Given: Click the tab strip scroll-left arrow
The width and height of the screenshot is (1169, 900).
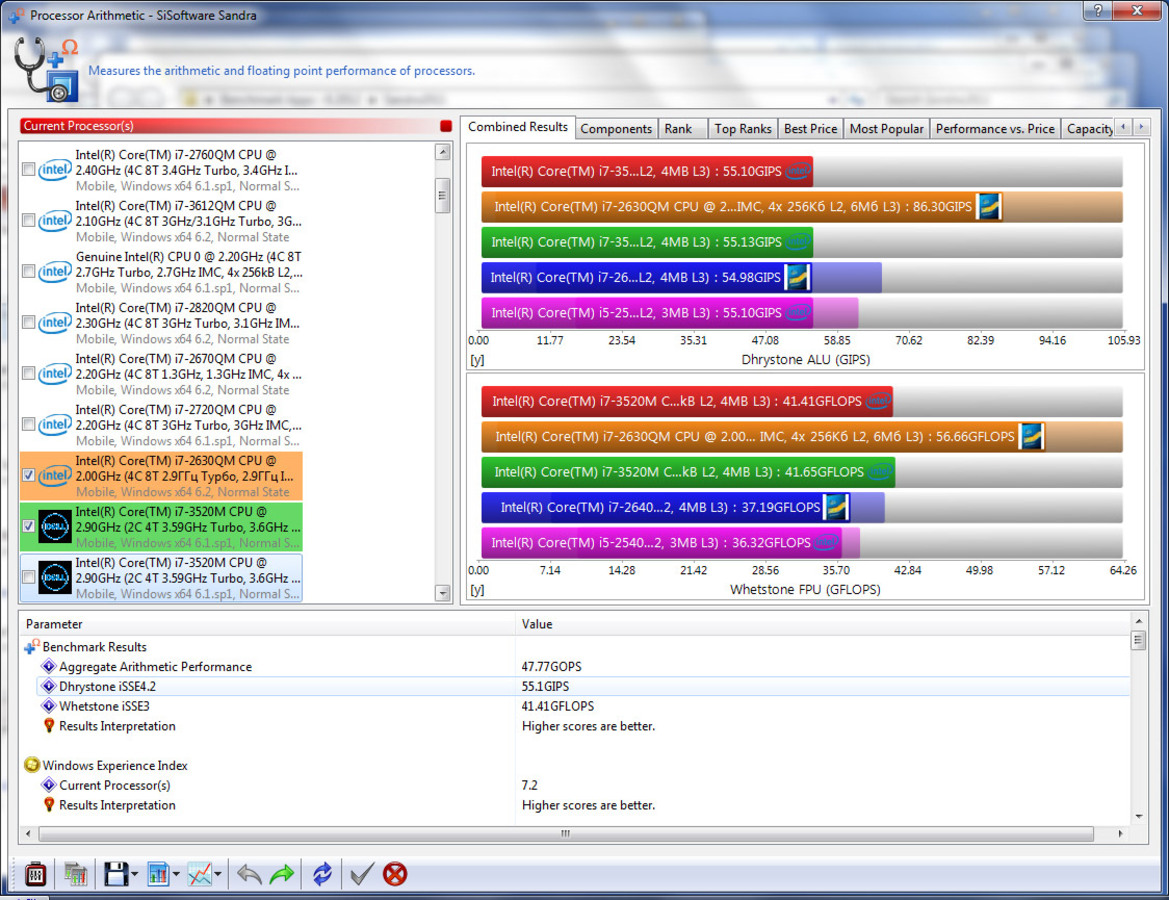Looking at the screenshot, I should [1123, 128].
